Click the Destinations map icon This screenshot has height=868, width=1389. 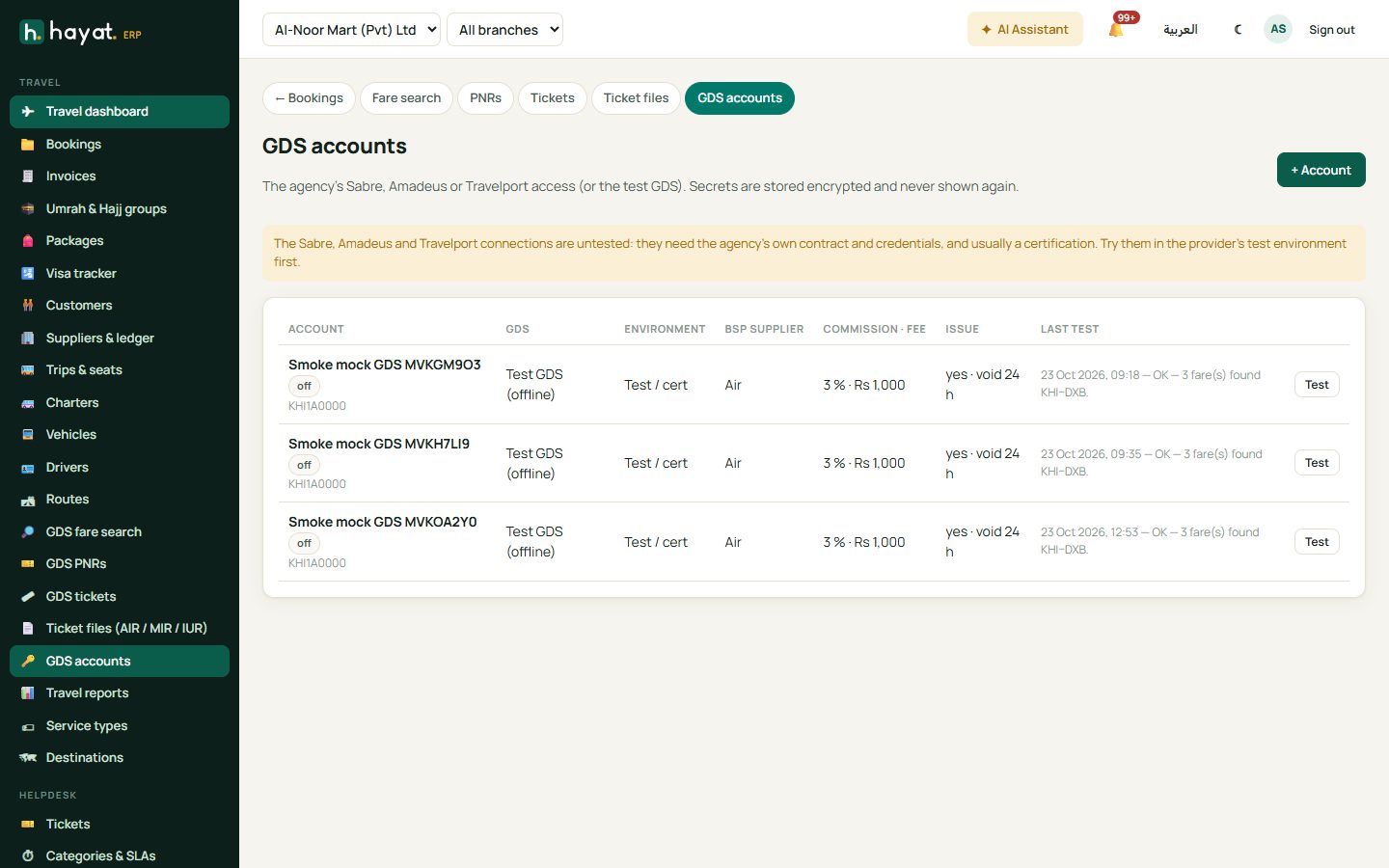click(x=28, y=758)
